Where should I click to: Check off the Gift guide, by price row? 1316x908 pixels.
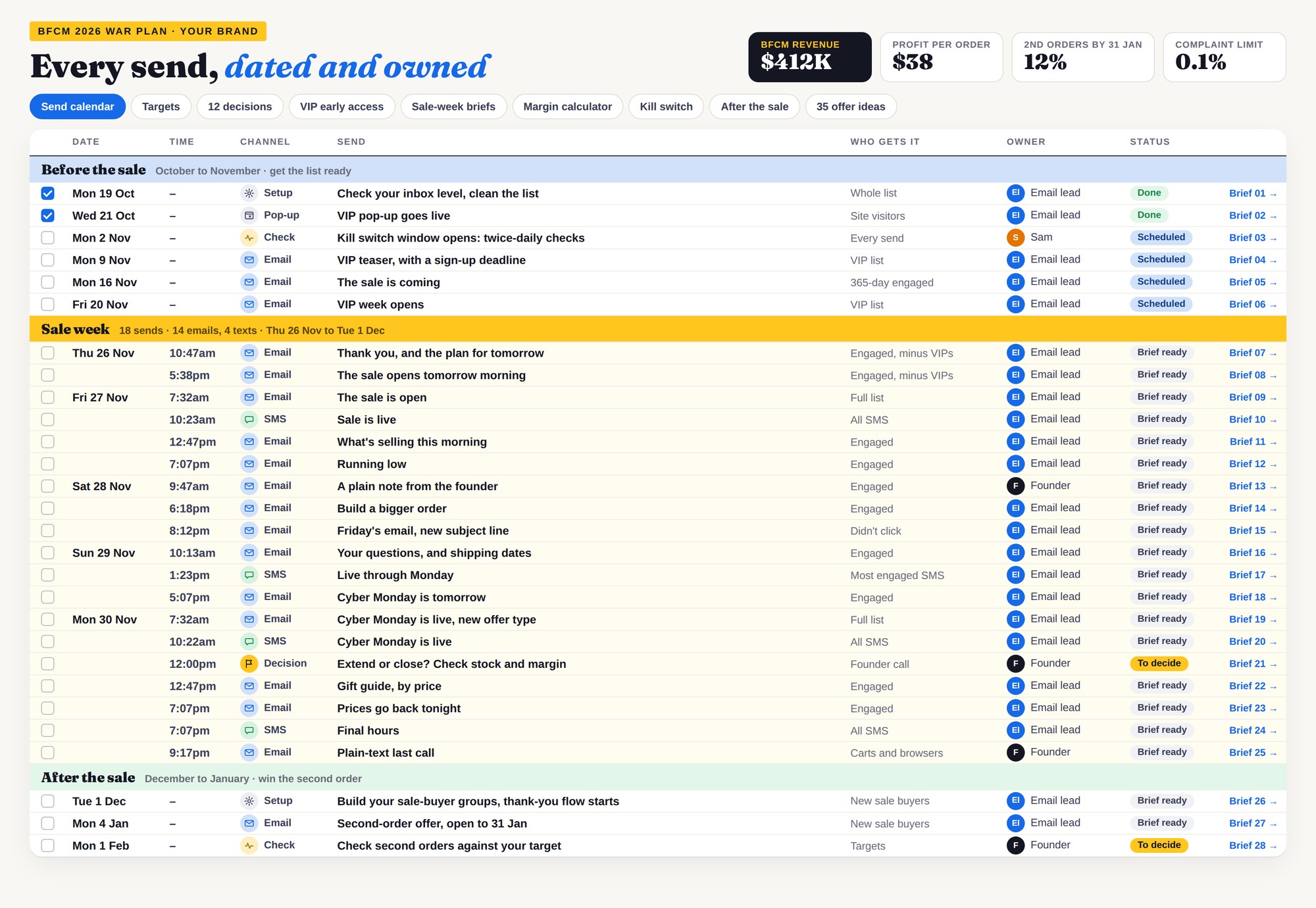(47, 686)
